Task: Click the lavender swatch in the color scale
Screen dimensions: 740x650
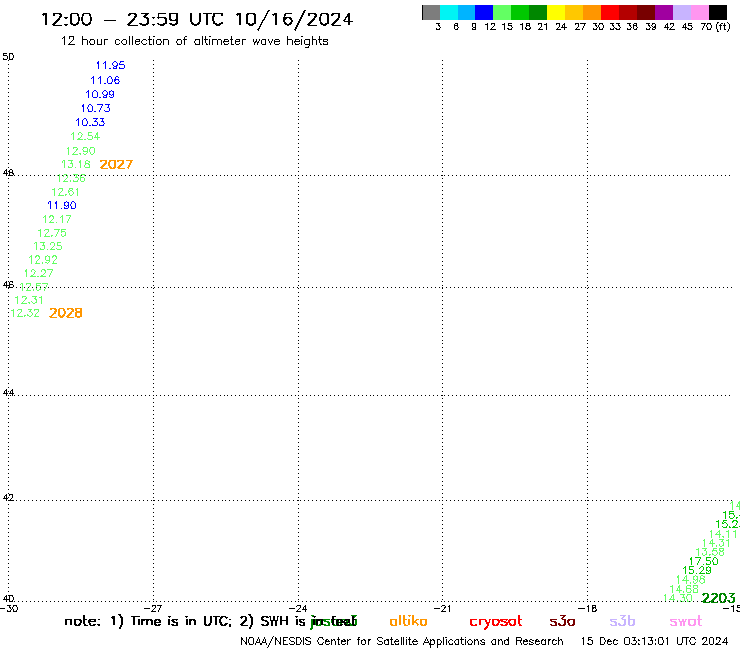Action: point(682,12)
